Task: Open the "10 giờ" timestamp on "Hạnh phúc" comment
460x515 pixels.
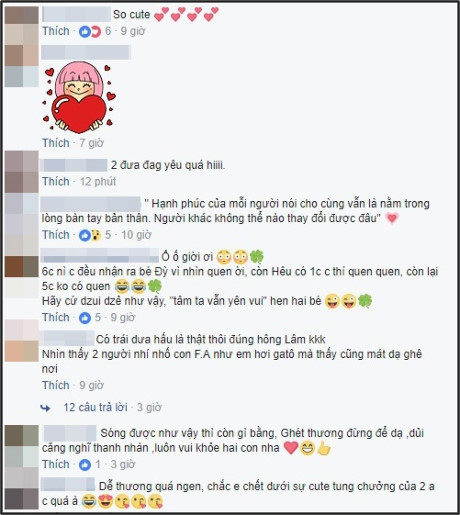Action: (x=136, y=235)
